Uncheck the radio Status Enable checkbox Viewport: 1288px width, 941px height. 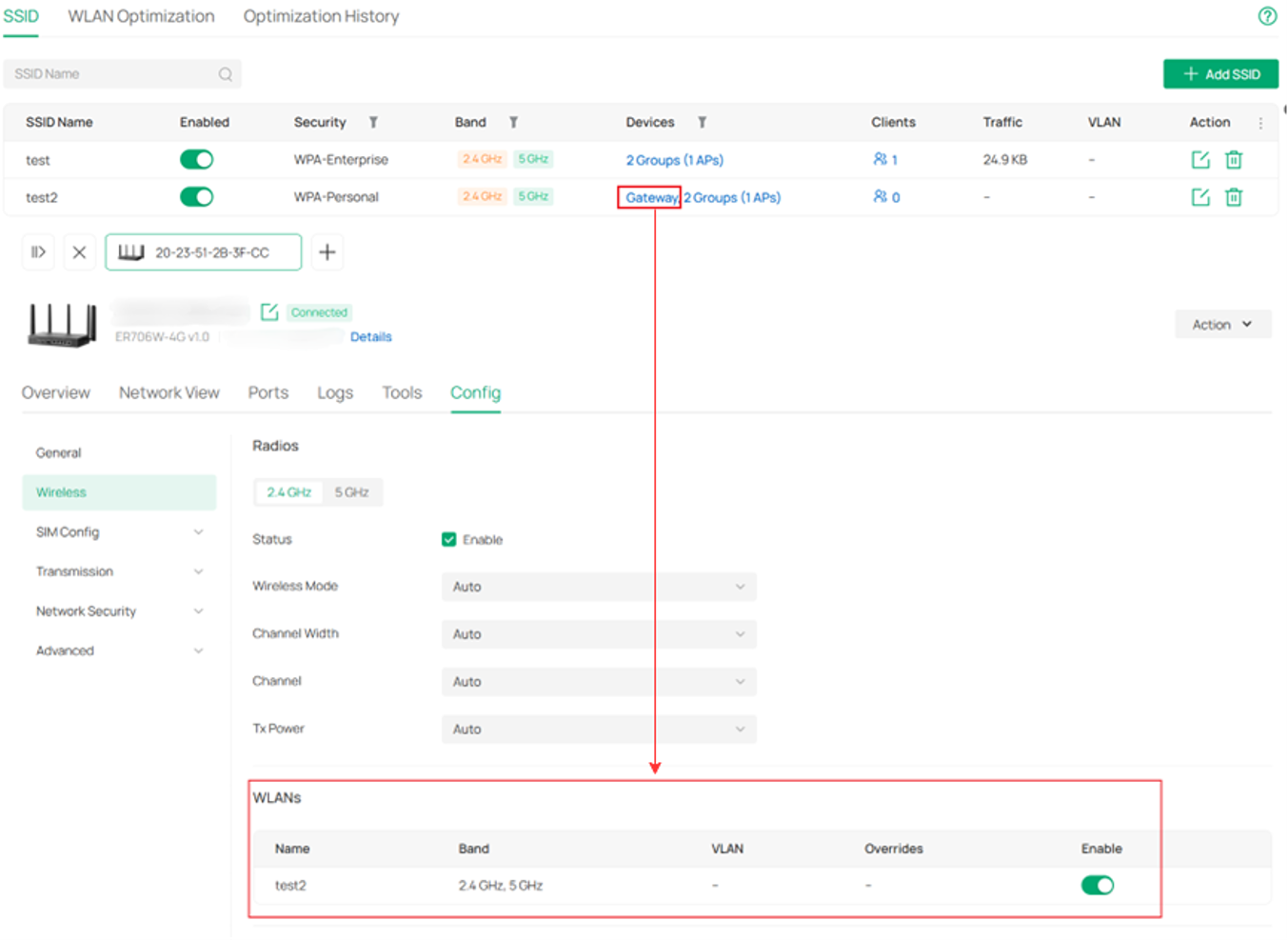[449, 539]
